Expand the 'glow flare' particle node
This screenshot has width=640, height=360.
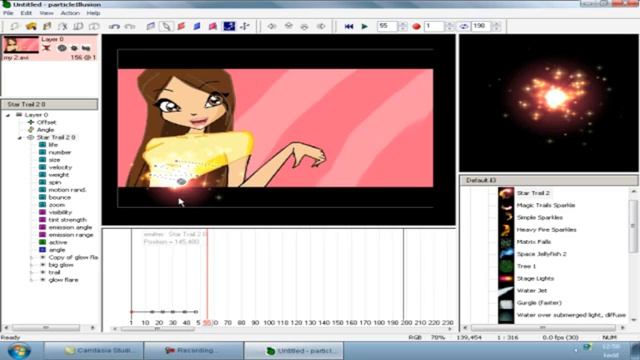[31, 280]
